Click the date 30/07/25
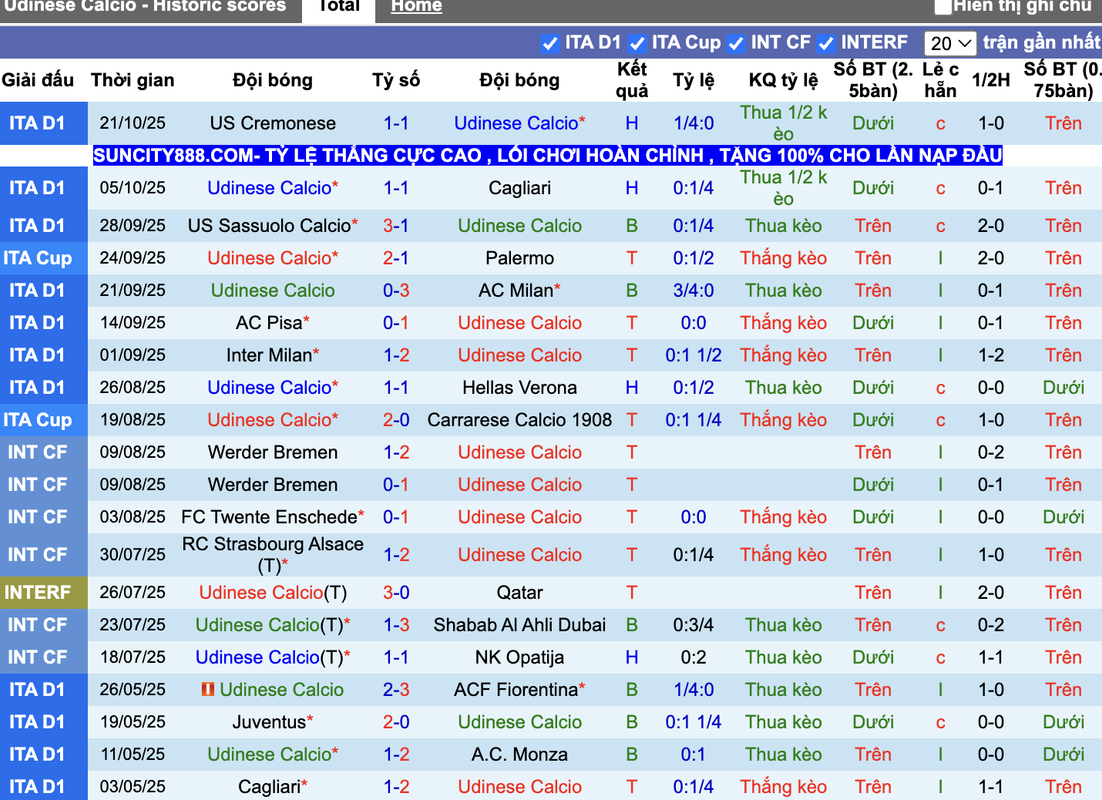 (132, 555)
